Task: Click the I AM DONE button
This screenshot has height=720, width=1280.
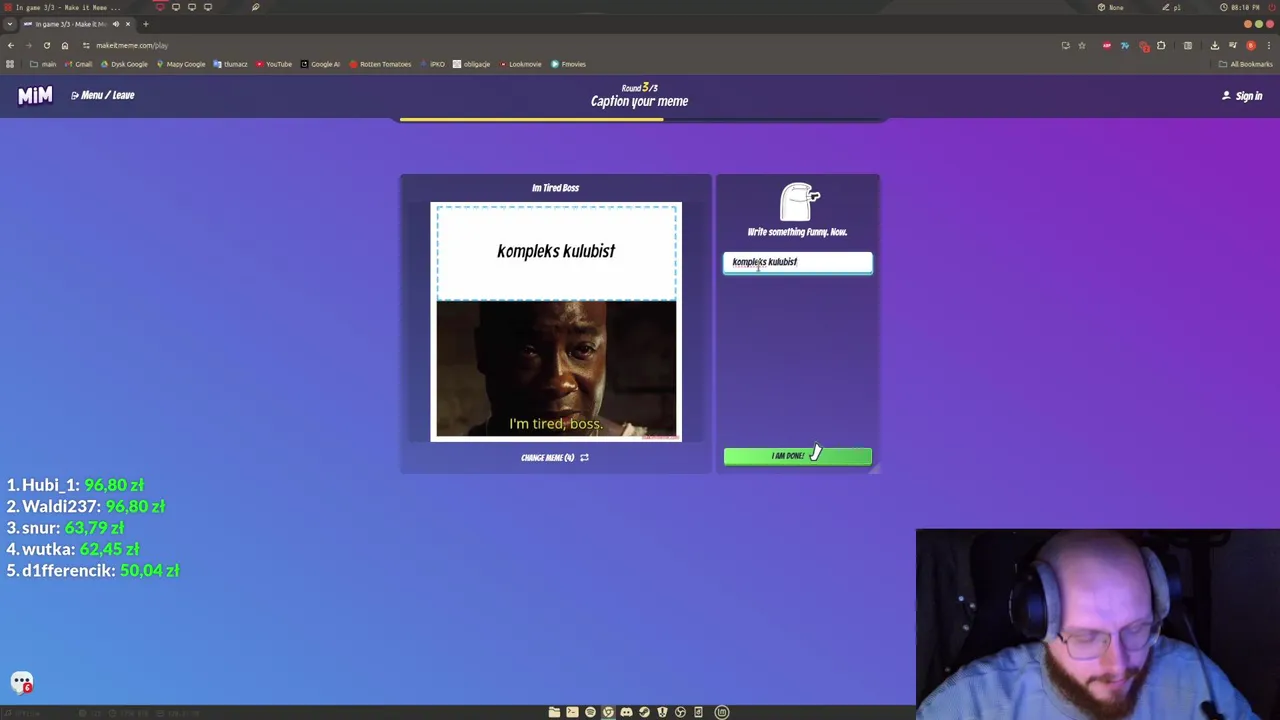Action: pos(798,456)
